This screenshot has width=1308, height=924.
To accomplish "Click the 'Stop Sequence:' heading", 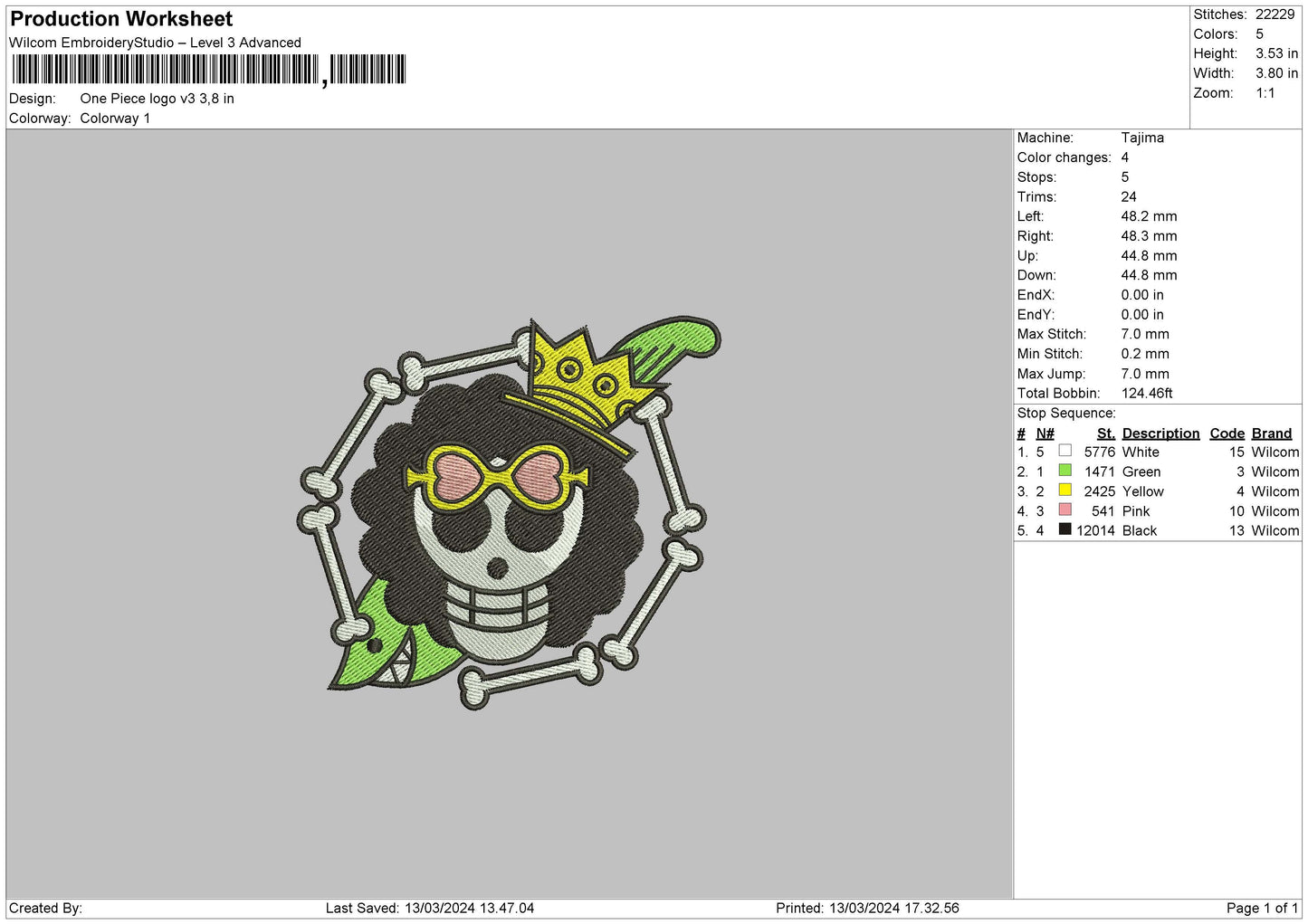I will pos(1066,414).
